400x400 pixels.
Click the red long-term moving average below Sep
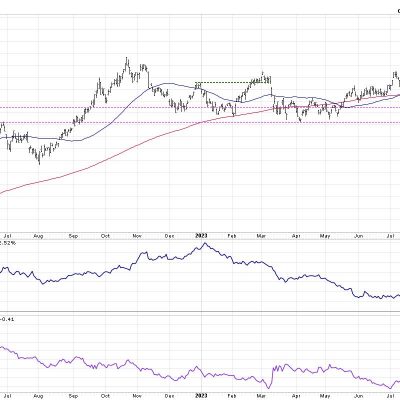click(x=73, y=174)
